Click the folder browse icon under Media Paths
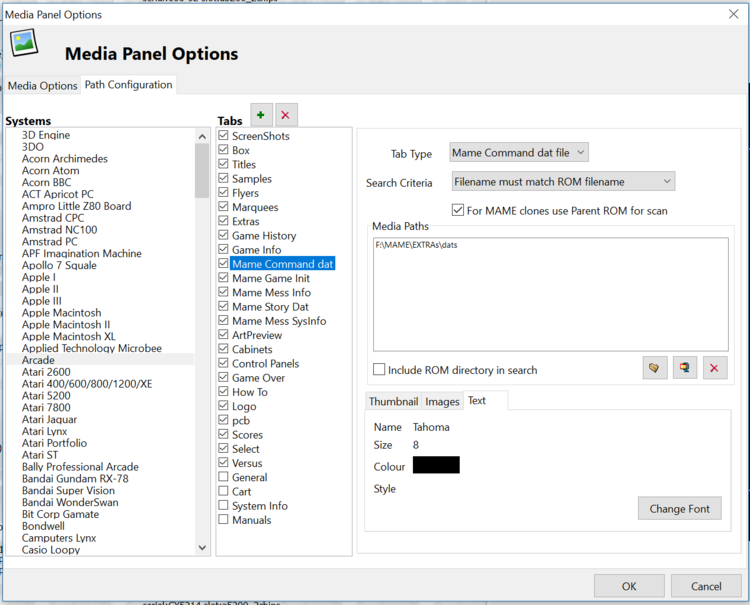 click(x=655, y=368)
